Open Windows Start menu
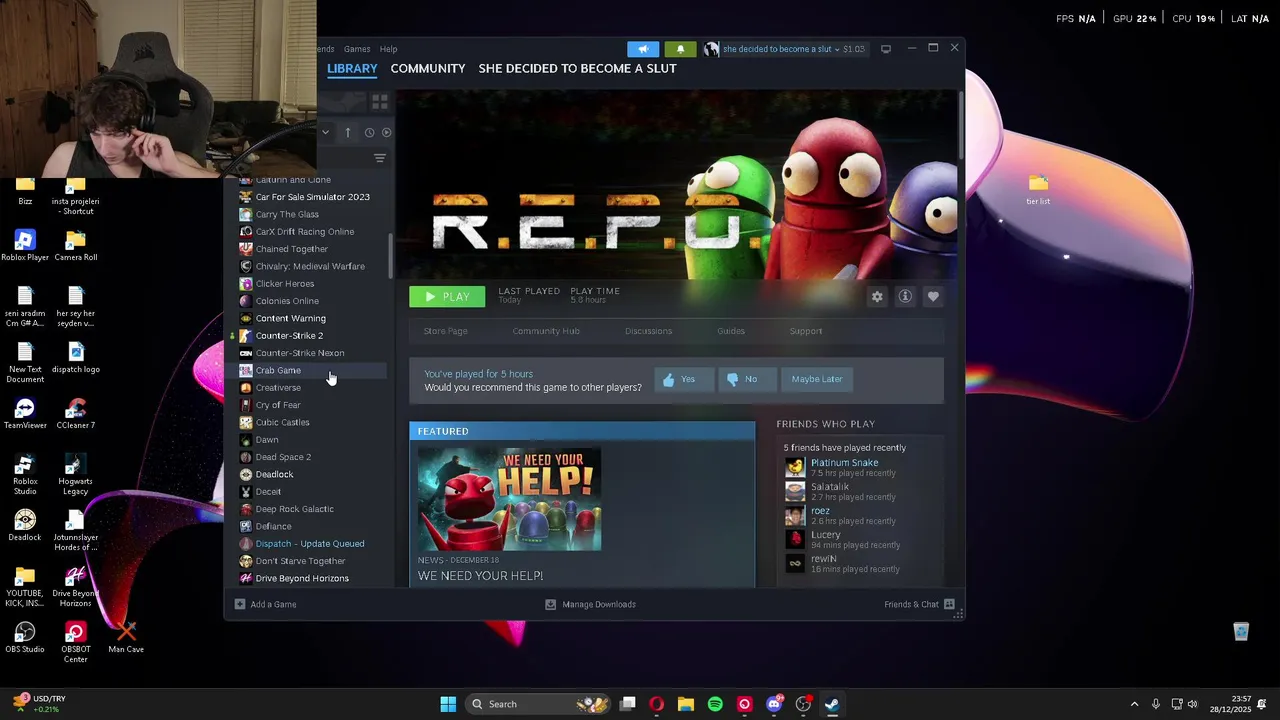Viewport: 1280px width, 720px height. click(x=448, y=704)
